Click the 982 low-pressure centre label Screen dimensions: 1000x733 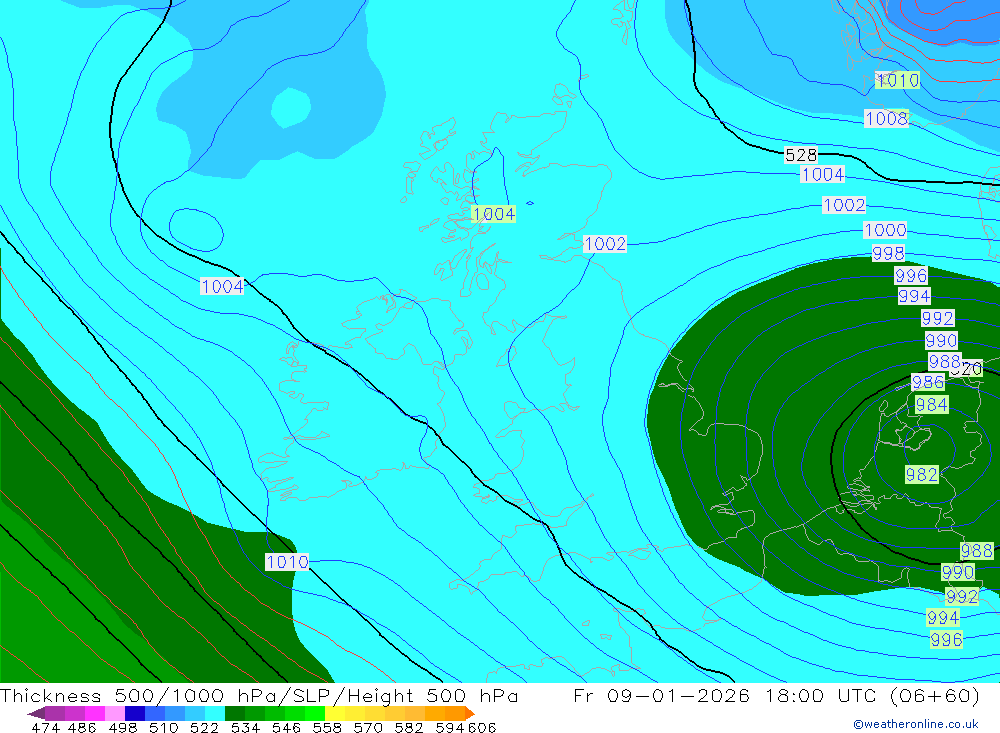pos(922,475)
